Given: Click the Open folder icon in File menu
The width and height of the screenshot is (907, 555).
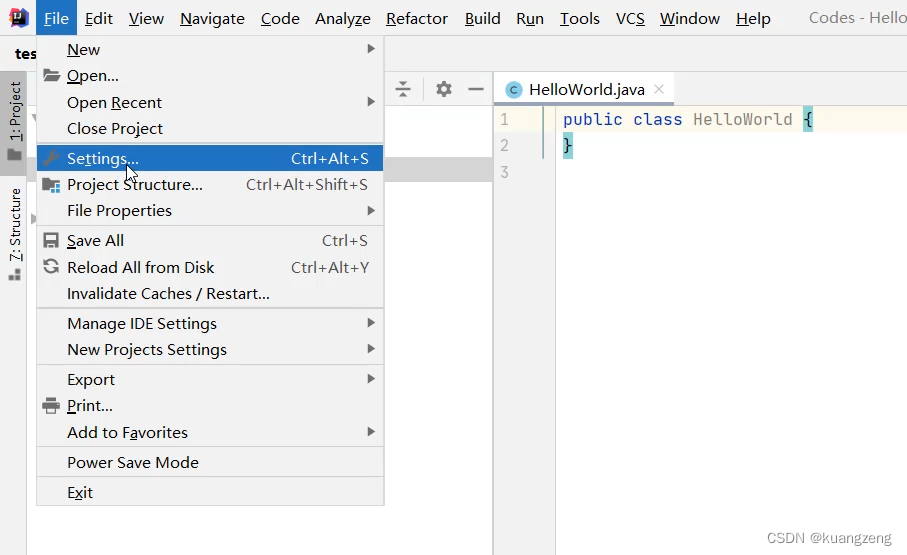Looking at the screenshot, I should (x=51, y=75).
